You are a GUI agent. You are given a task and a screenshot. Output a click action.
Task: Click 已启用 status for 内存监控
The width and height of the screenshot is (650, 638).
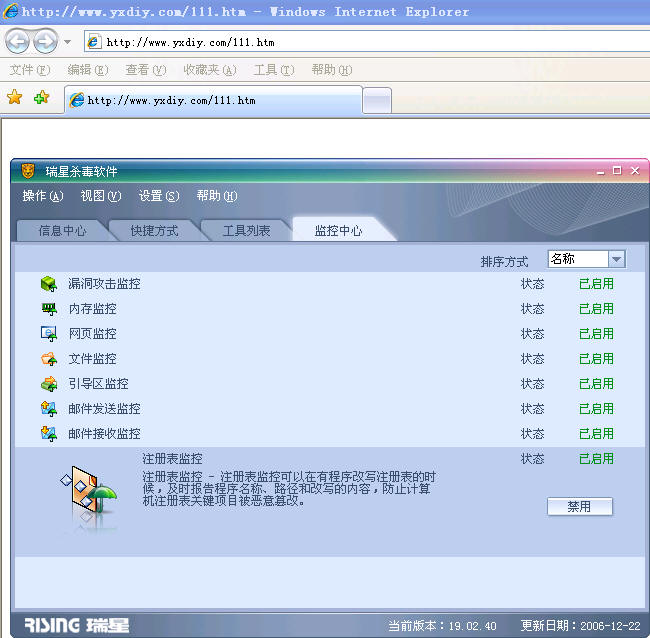click(596, 309)
